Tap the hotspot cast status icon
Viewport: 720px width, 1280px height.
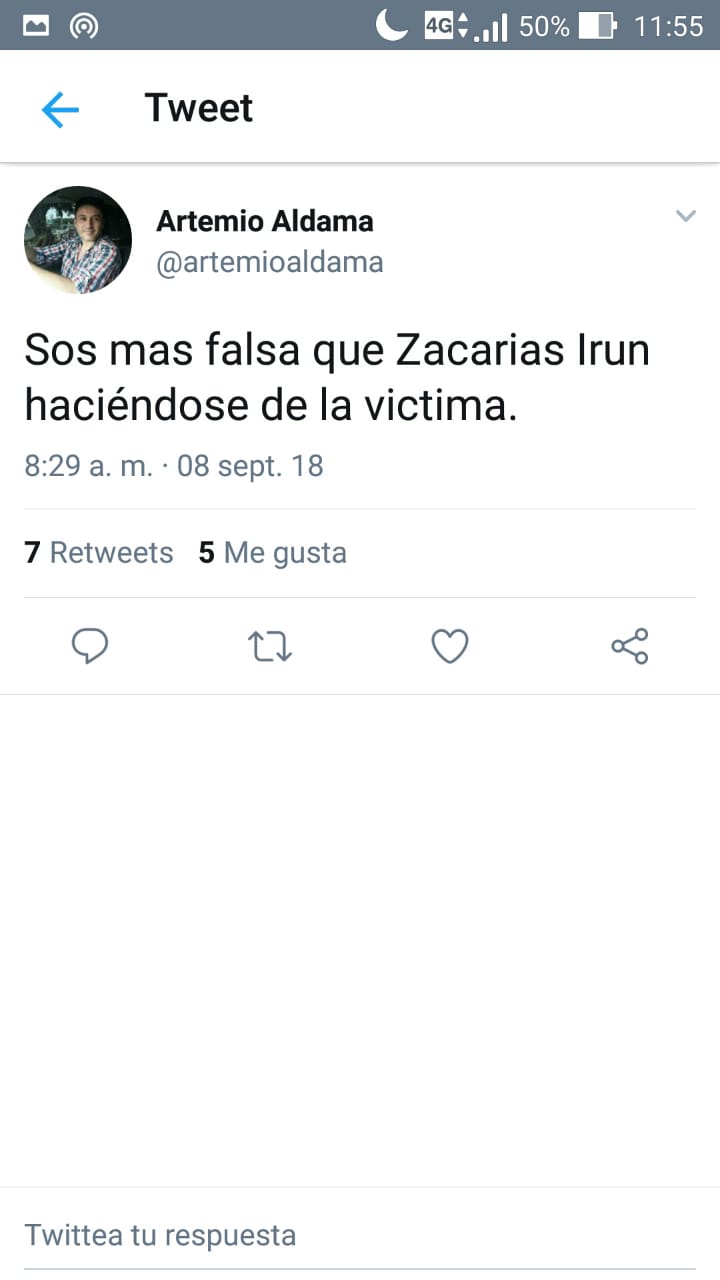click(x=84, y=26)
